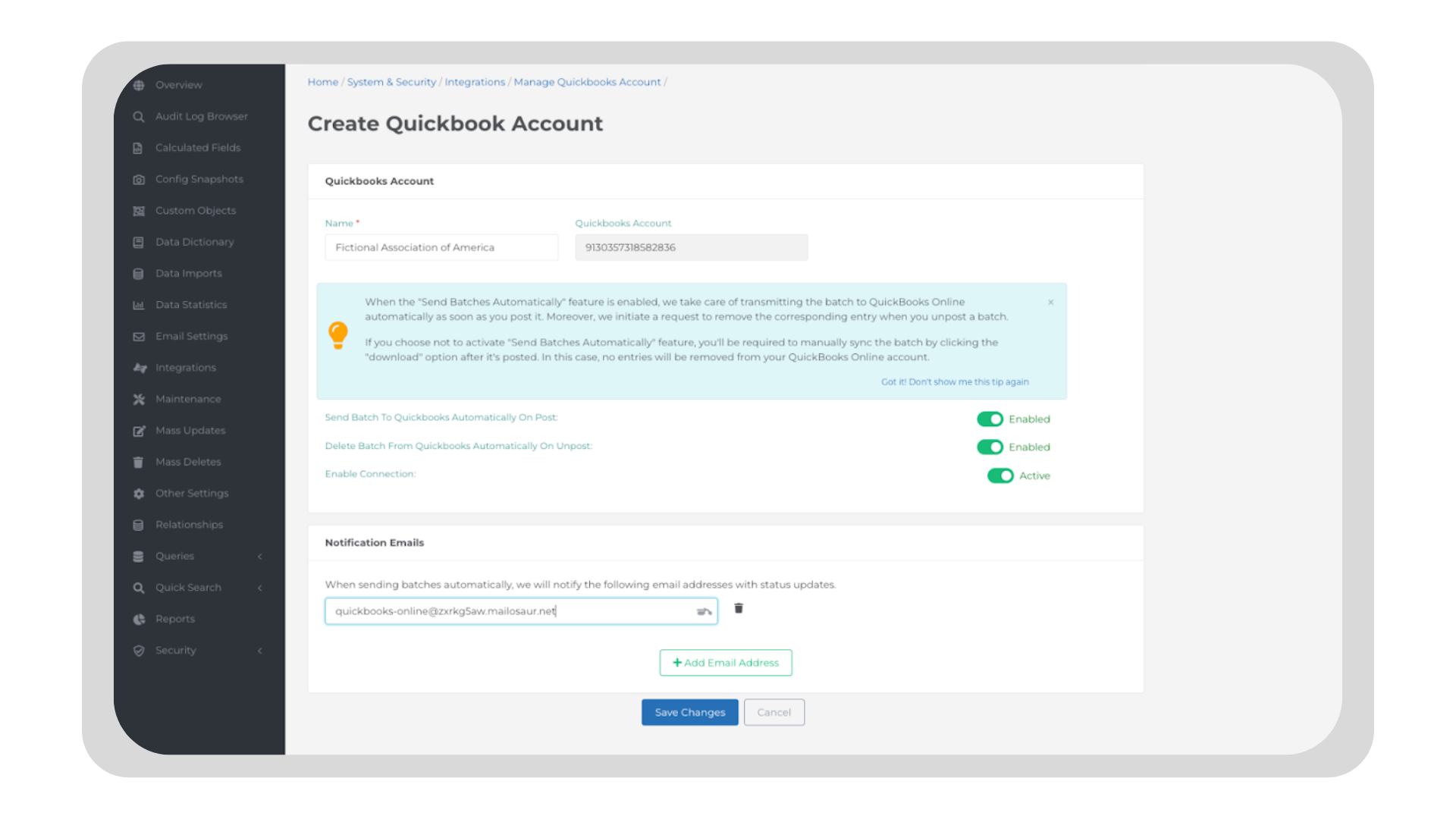The width and height of the screenshot is (1456, 819).
Task: Click the Quickbooks Account number field
Action: (692, 247)
